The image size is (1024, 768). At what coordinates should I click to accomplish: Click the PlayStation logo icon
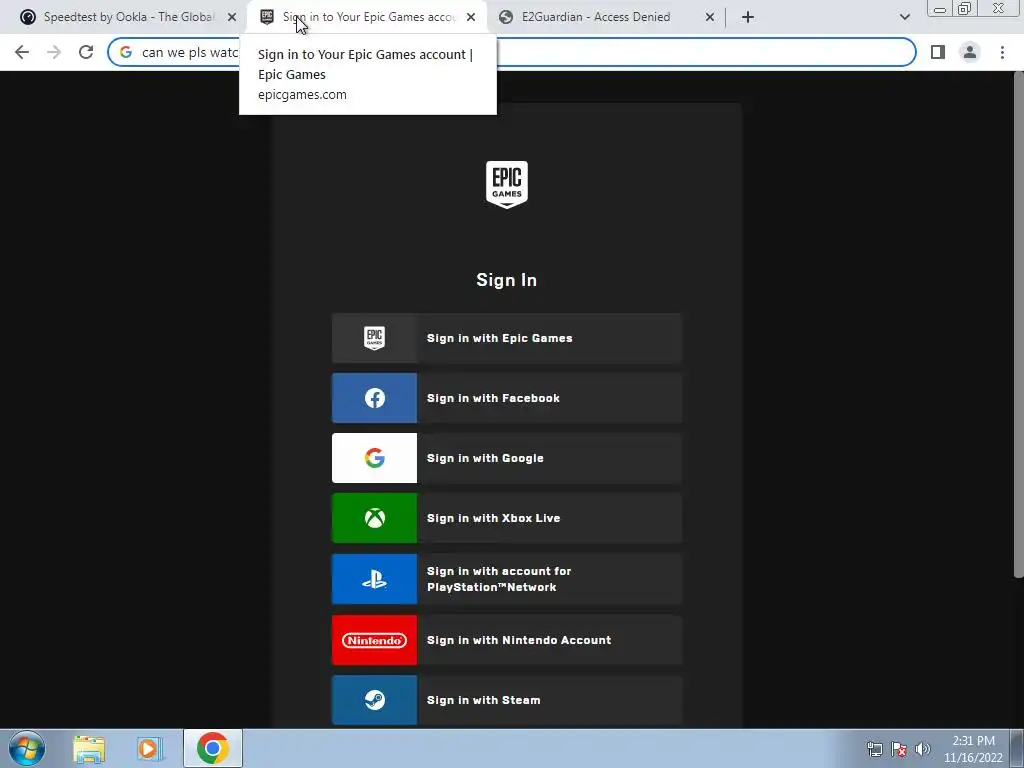pyautogui.click(x=374, y=579)
